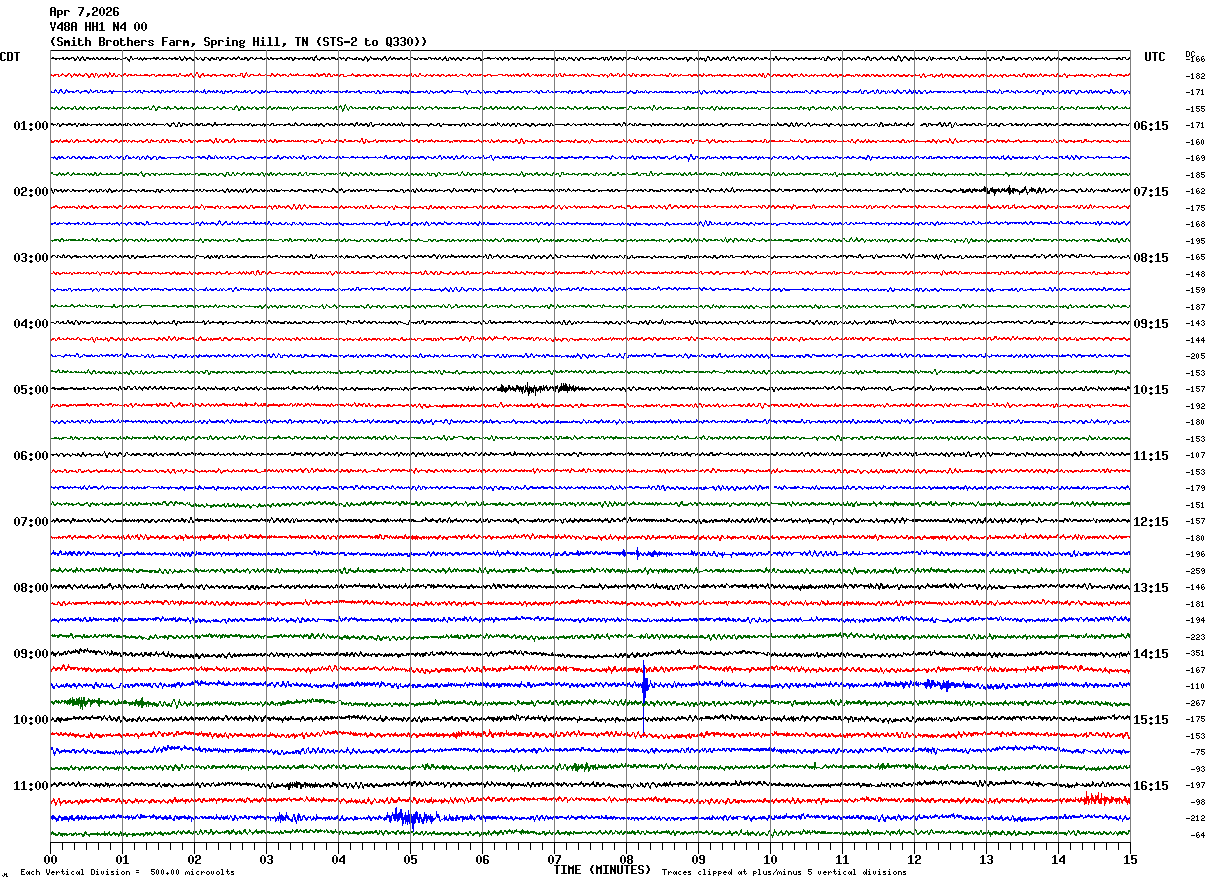Image resolution: width=1210 pixels, height=886 pixels.
Task: Click the blue burst near minute 12
Action: pyautogui.click(x=940, y=685)
